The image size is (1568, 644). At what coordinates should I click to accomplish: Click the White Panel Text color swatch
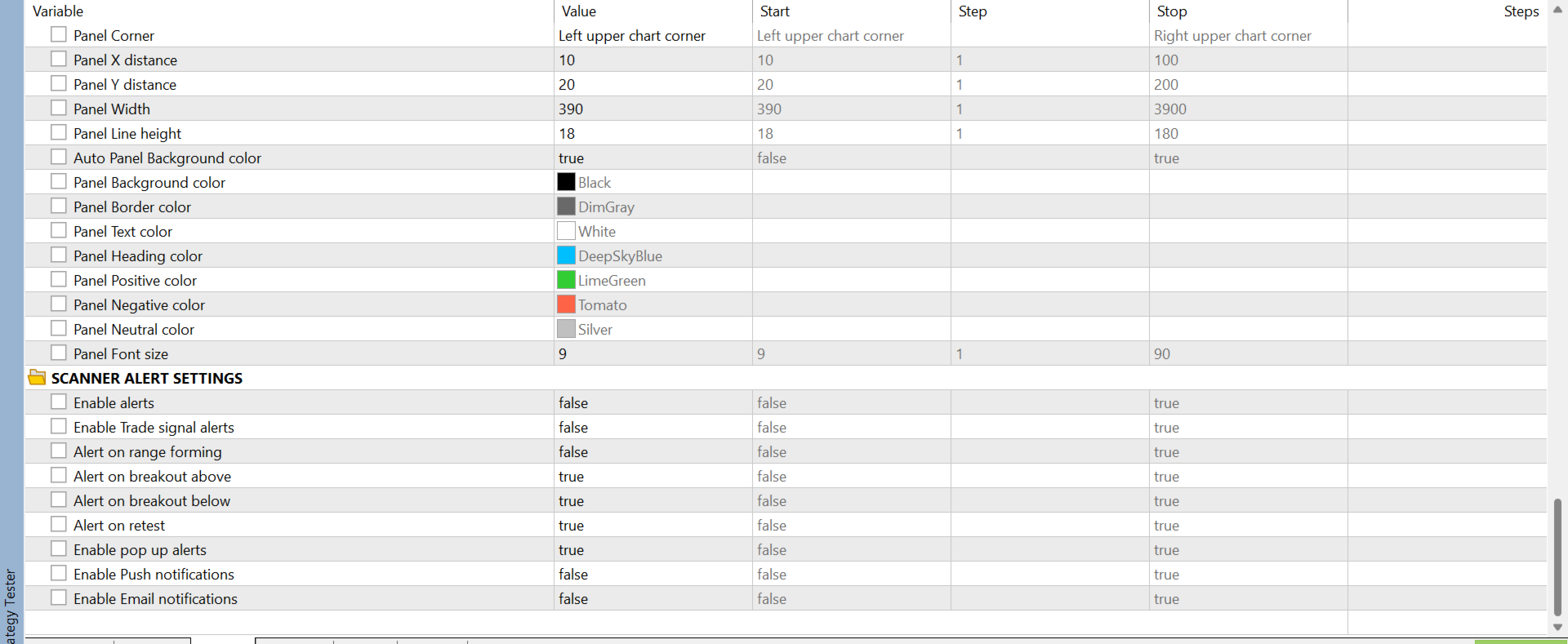[566, 231]
